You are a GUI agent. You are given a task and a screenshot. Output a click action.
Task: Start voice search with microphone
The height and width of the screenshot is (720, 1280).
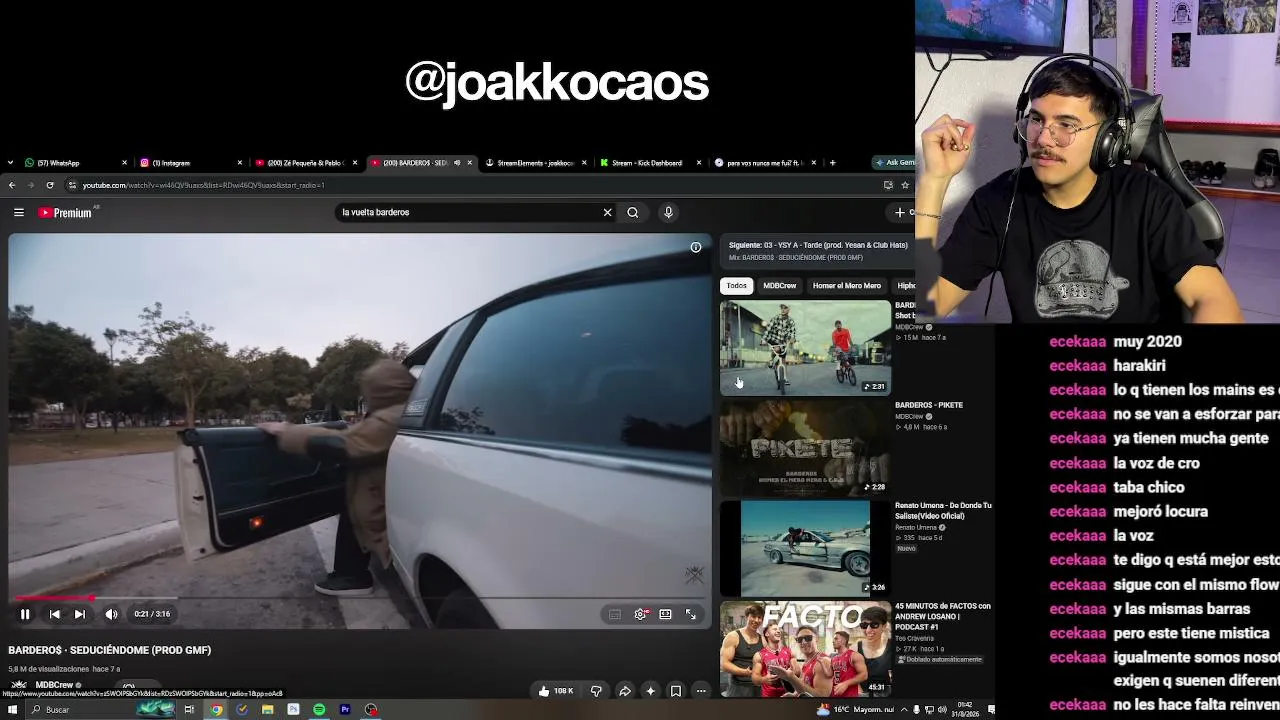[669, 212]
